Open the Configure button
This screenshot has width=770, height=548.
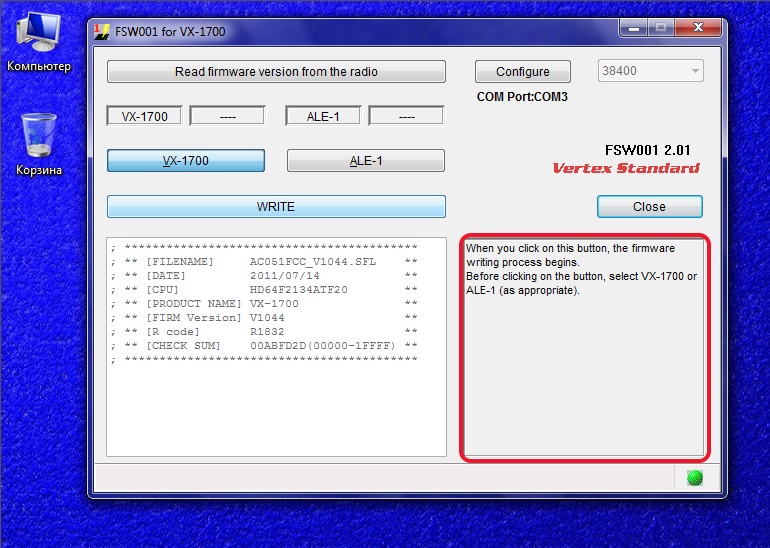522,72
